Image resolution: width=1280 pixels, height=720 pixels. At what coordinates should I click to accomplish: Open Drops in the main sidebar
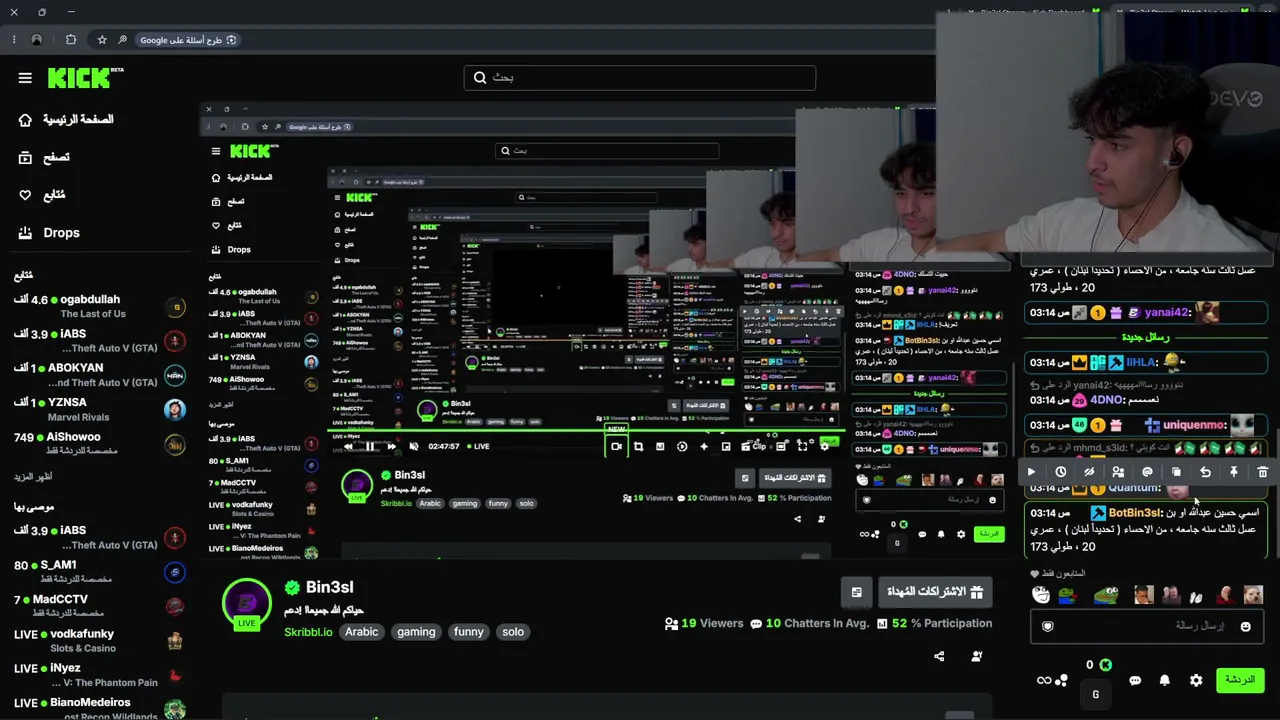pyautogui.click(x=49, y=233)
